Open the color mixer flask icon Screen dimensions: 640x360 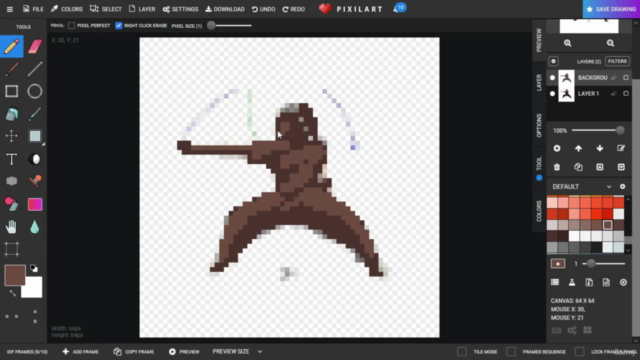tap(572, 282)
